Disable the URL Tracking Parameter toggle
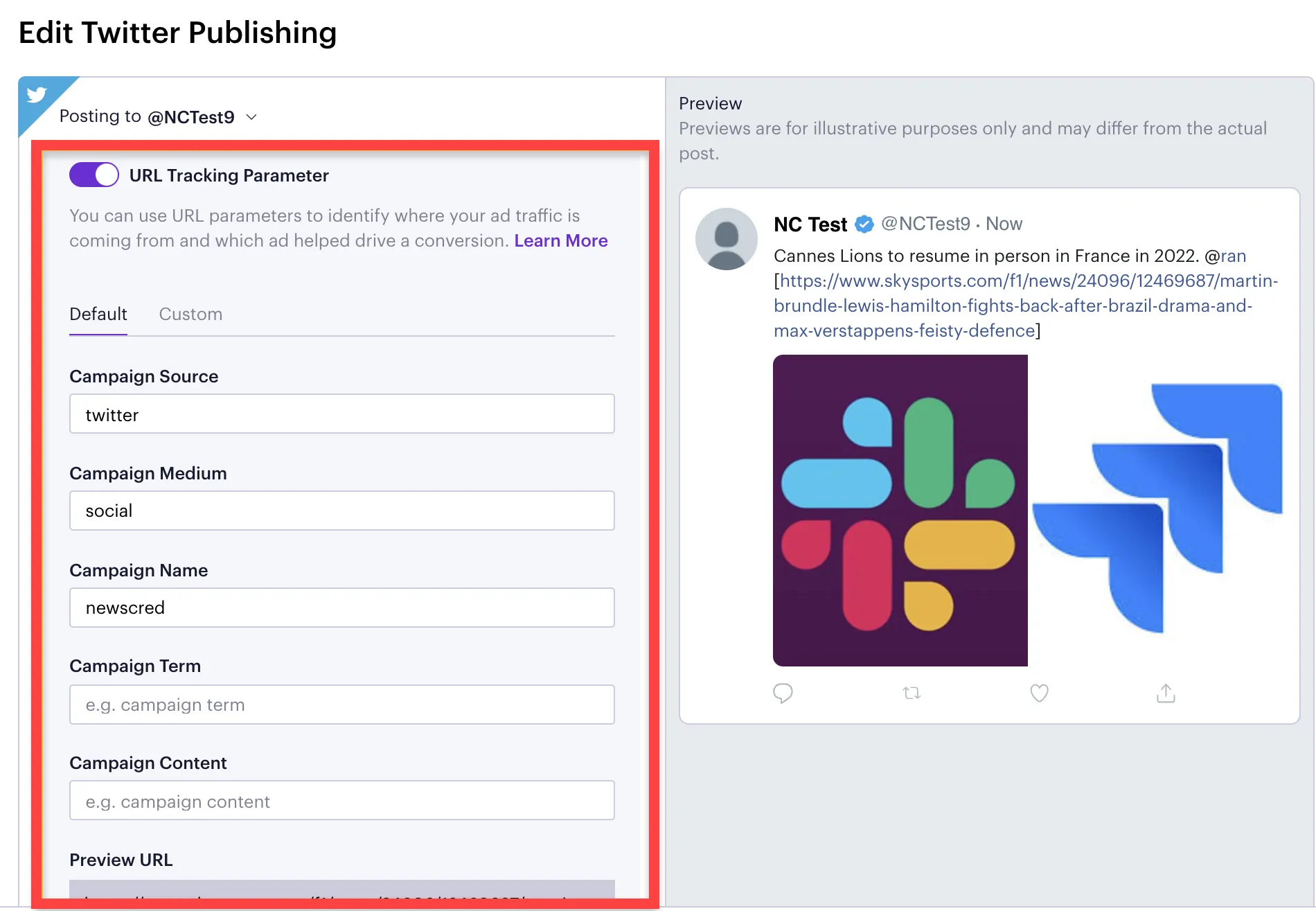The width and height of the screenshot is (1316, 911). click(x=94, y=175)
